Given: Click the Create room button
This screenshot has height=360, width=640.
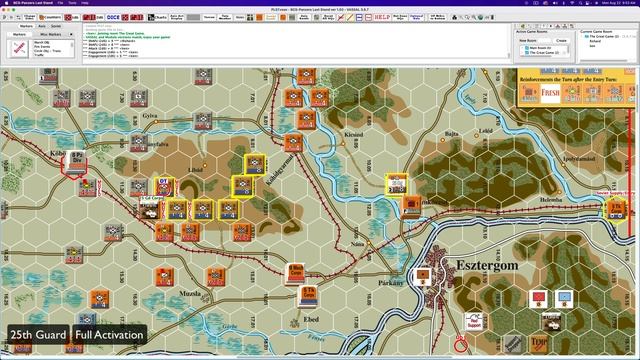Looking at the screenshot, I should click(561, 40).
